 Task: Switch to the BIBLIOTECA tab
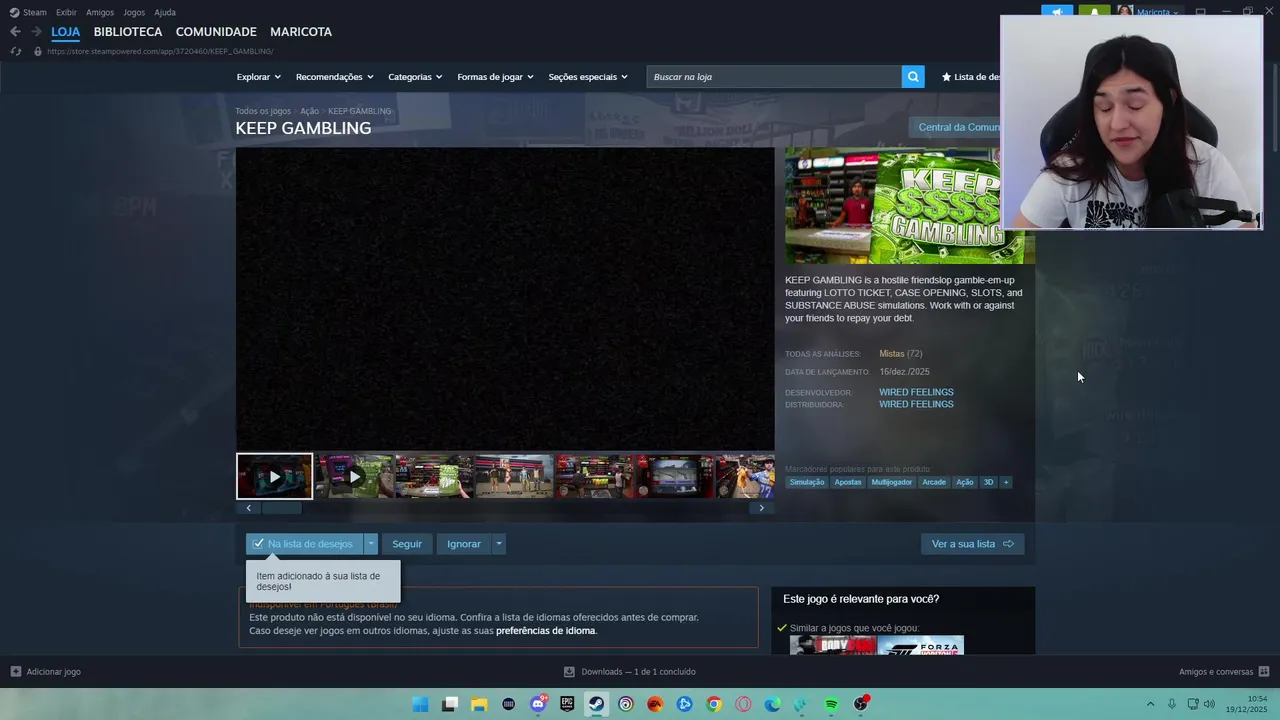[128, 32]
